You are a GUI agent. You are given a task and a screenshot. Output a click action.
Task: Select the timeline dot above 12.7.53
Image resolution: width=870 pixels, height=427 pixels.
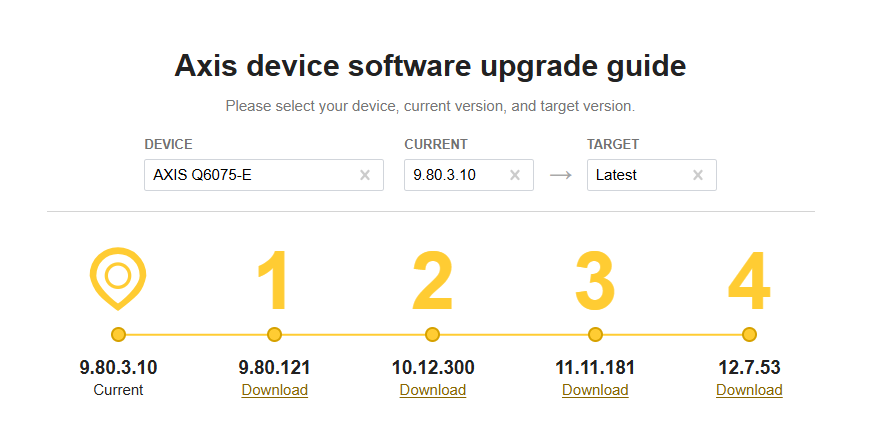(x=749, y=334)
